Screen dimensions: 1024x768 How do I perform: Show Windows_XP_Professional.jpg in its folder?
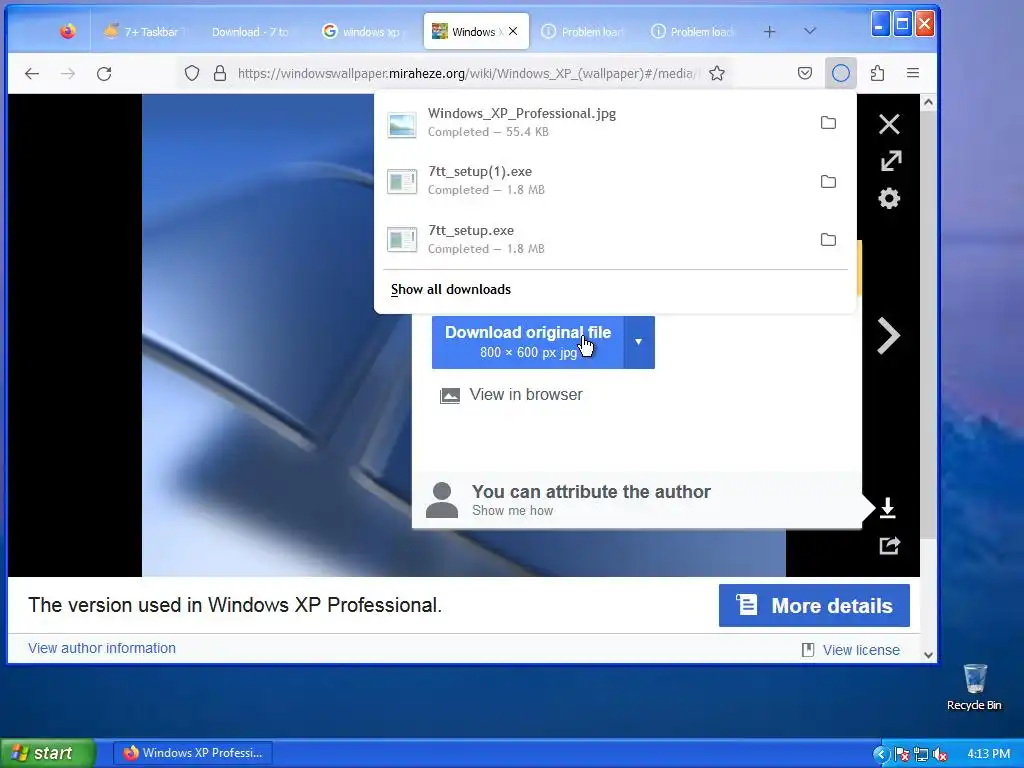point(828,123)
